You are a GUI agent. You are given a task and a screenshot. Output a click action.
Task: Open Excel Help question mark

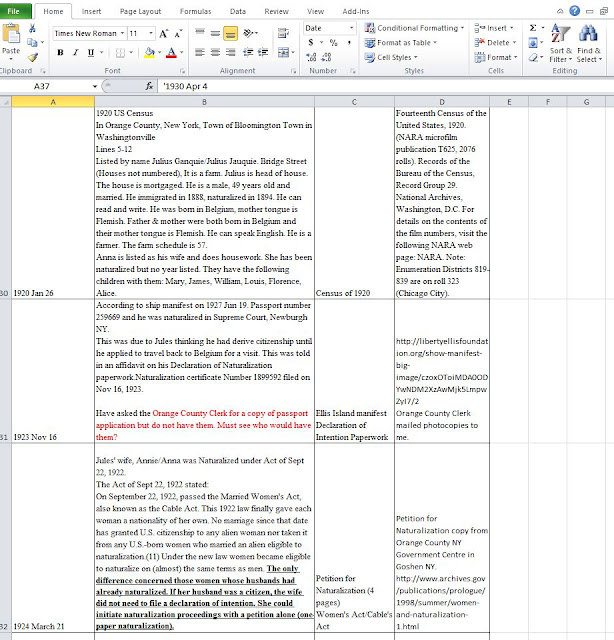[574, 11]
